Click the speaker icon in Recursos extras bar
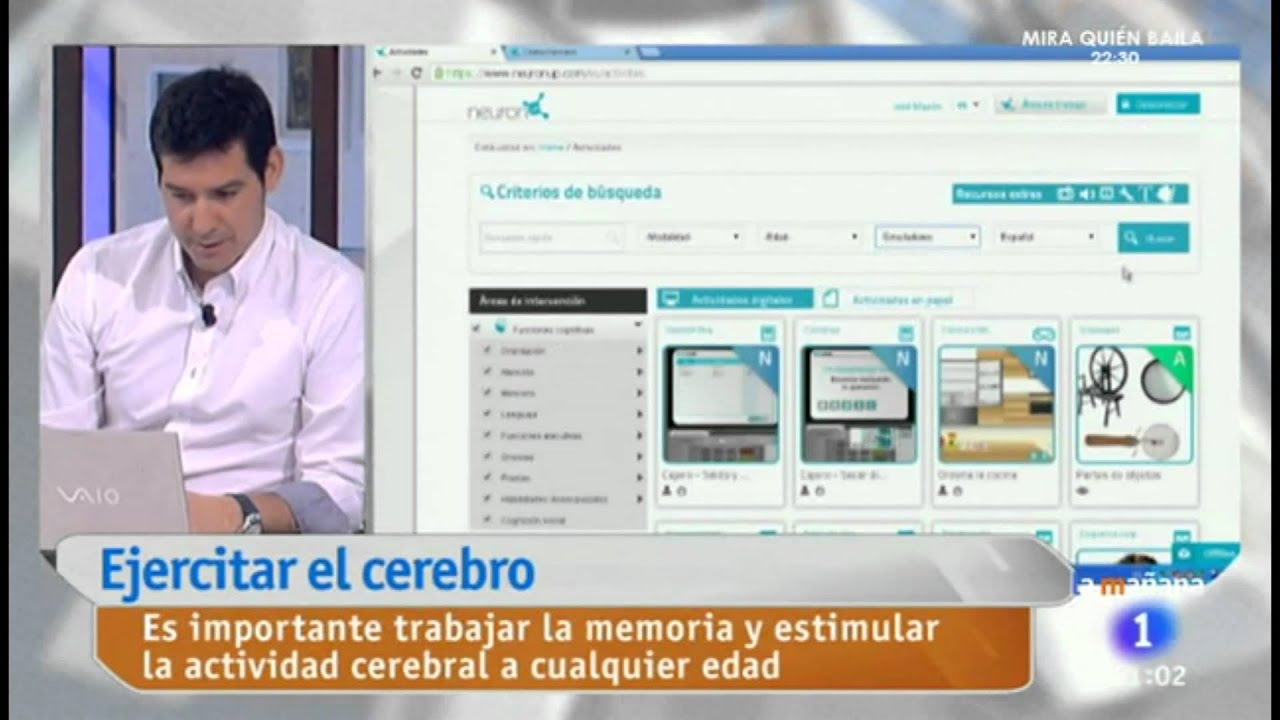Screen dimensions: 1280x720 coord(1087,194)
